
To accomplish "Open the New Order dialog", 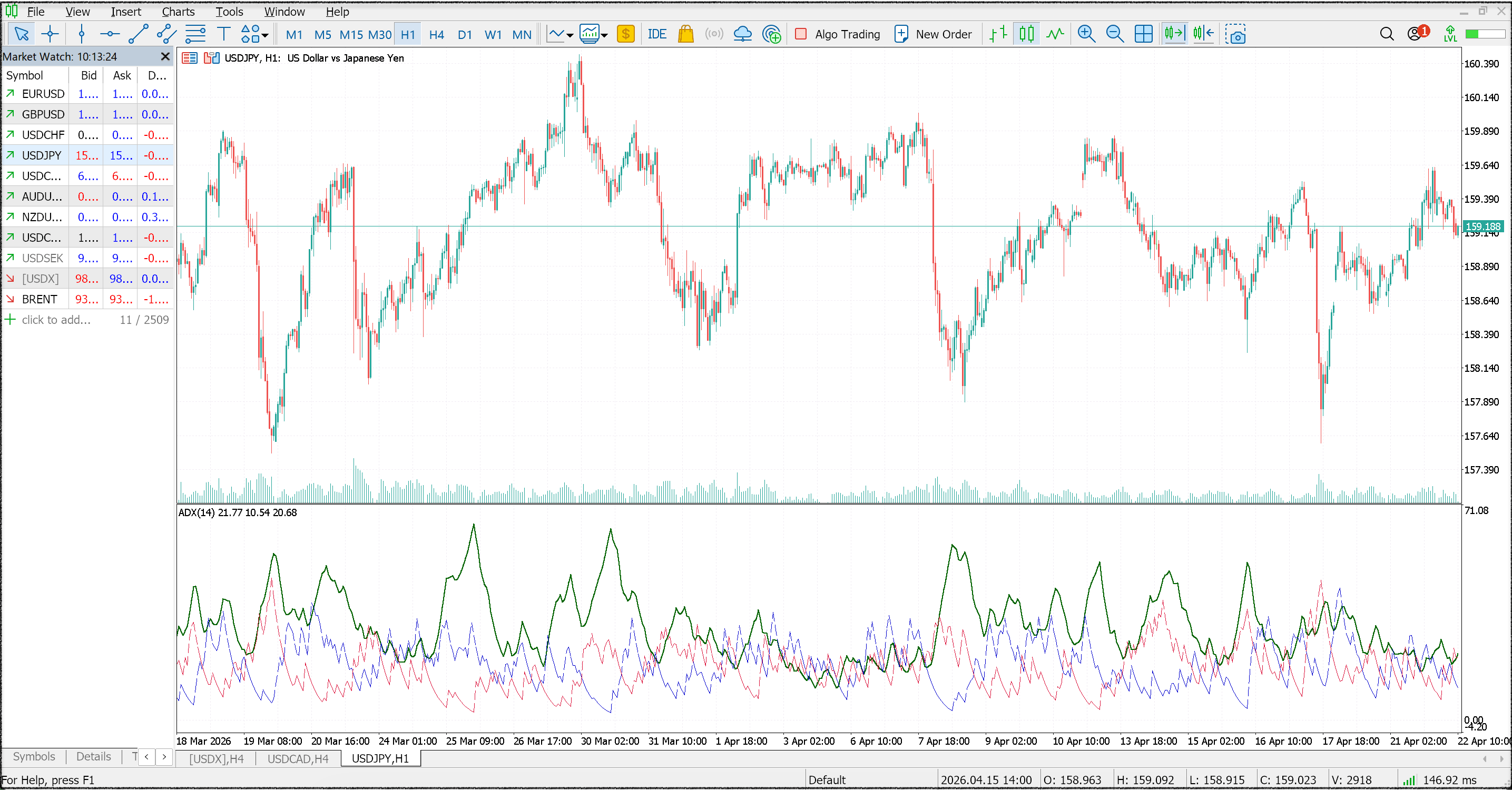I will coord(933,34).
